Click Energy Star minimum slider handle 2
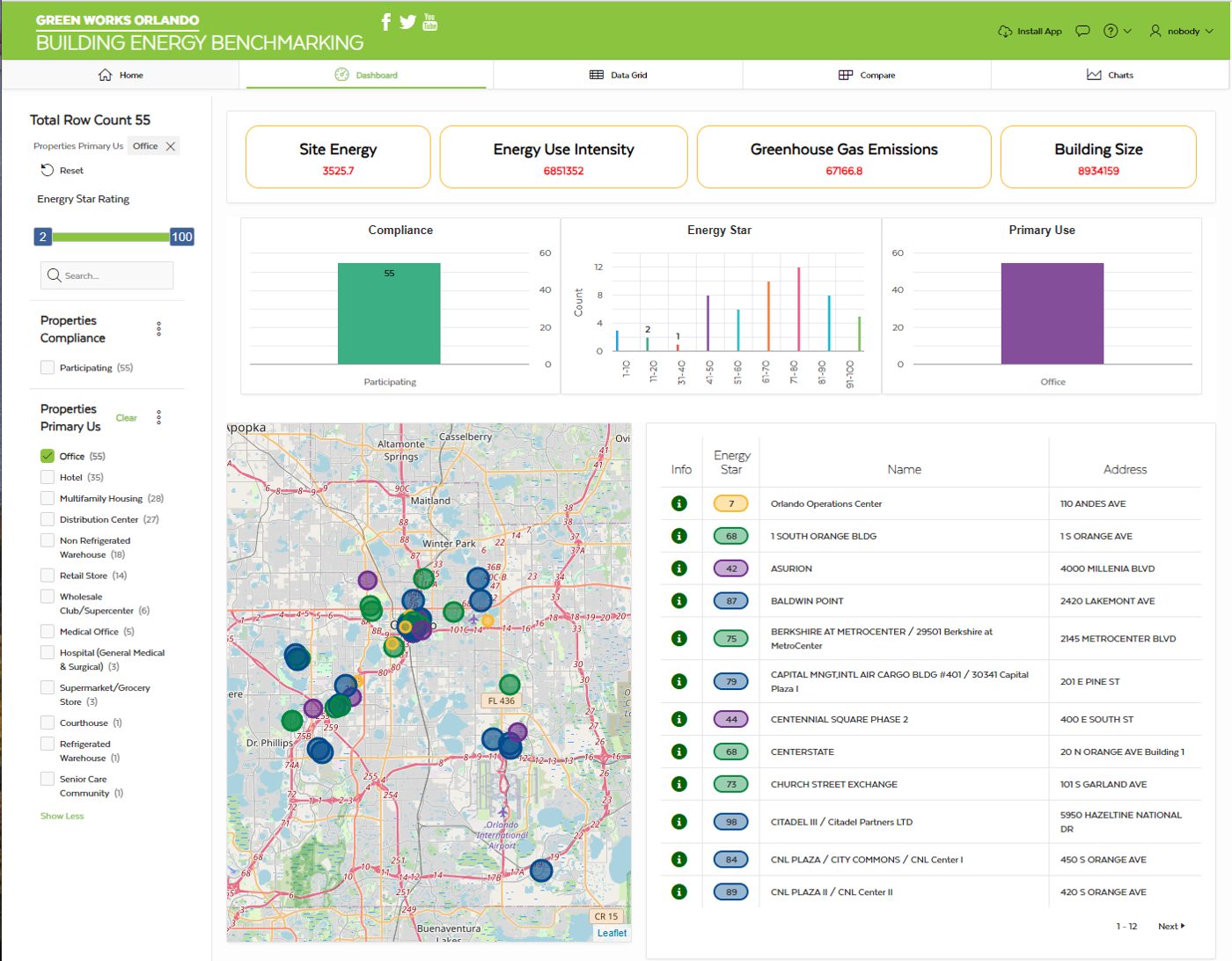The width and height of the screenshot is (1232, 961). click(x=43, y=237)
